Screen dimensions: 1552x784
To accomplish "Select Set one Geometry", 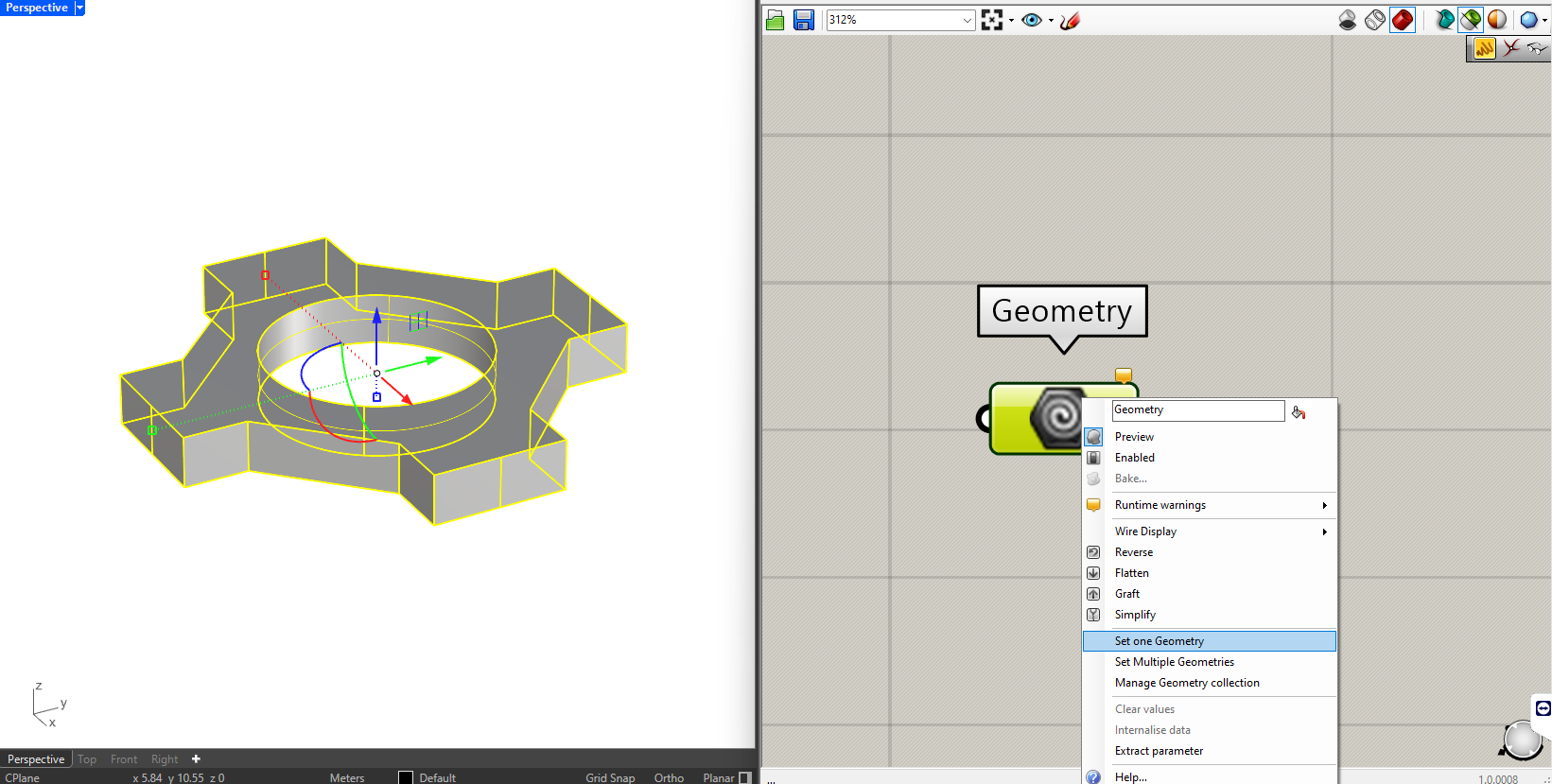I will click(1210, 641).
